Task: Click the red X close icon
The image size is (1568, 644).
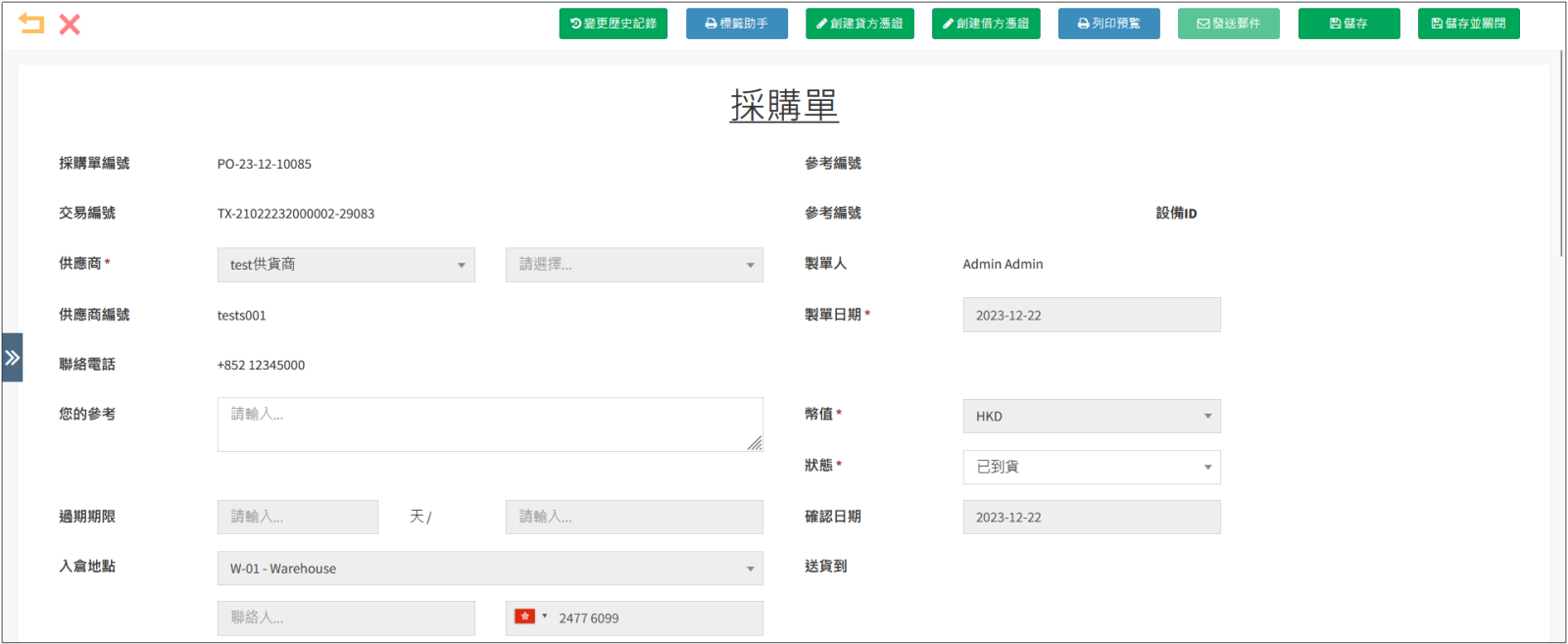Action: pyautogui.click(x=70, y=25)
